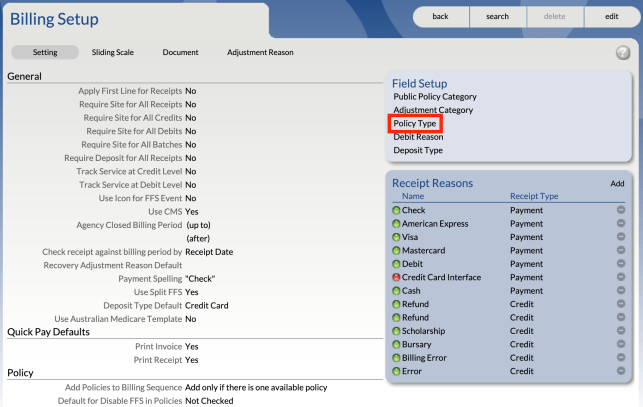Screen dimensions: 643x407
Task: Select the Scholarship receipt reason name
Action: pos(423,331)
